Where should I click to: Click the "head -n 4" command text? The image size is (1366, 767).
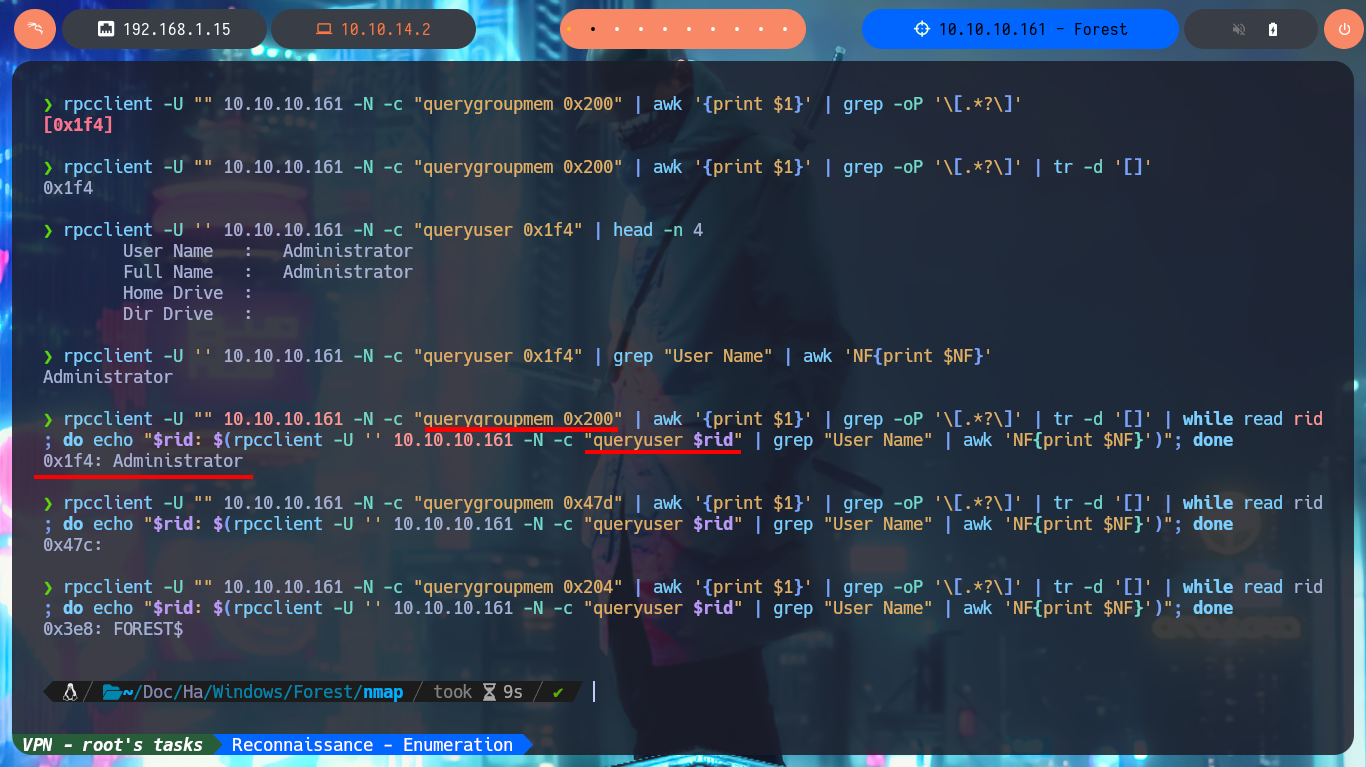[x=658, y=230]
